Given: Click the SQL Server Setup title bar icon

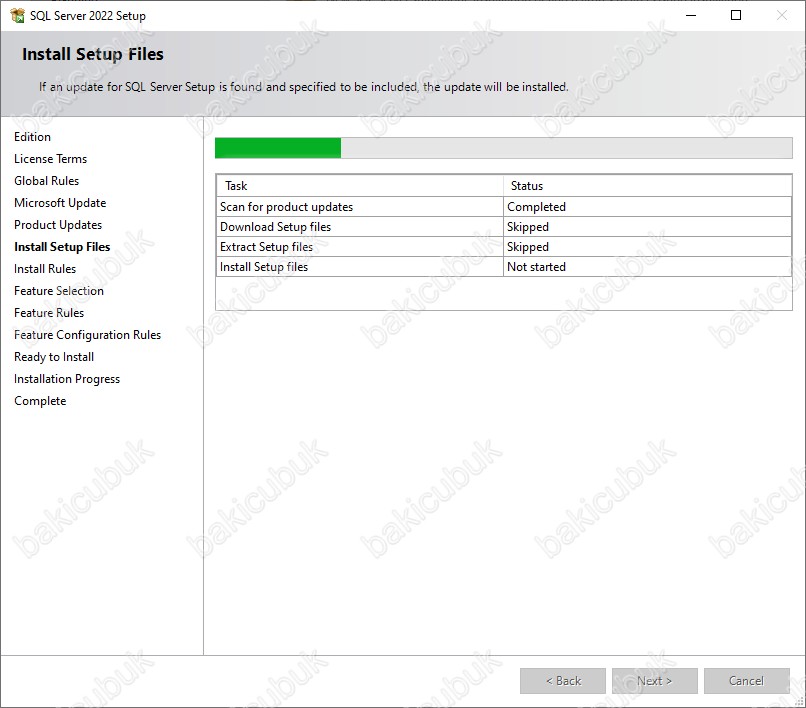Looking at the screenshot, I should (x=17, y=16).
